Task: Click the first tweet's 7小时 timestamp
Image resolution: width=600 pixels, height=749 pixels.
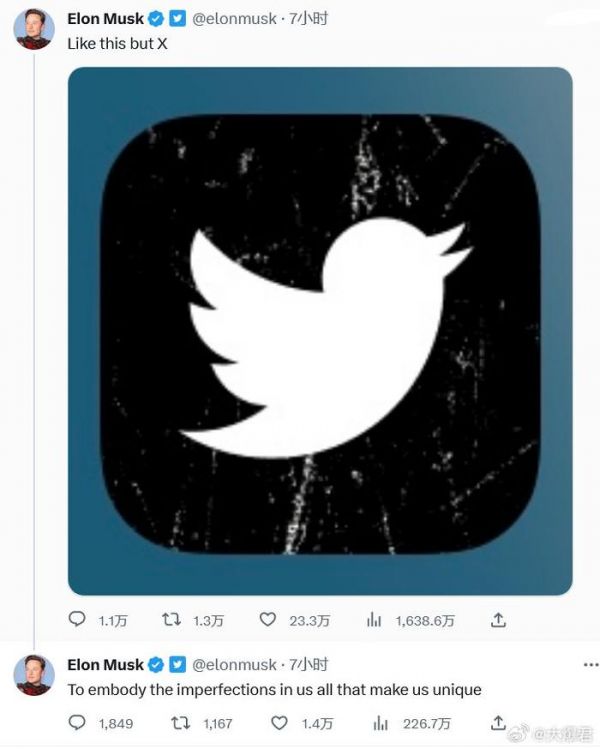Action: (308, 19)
